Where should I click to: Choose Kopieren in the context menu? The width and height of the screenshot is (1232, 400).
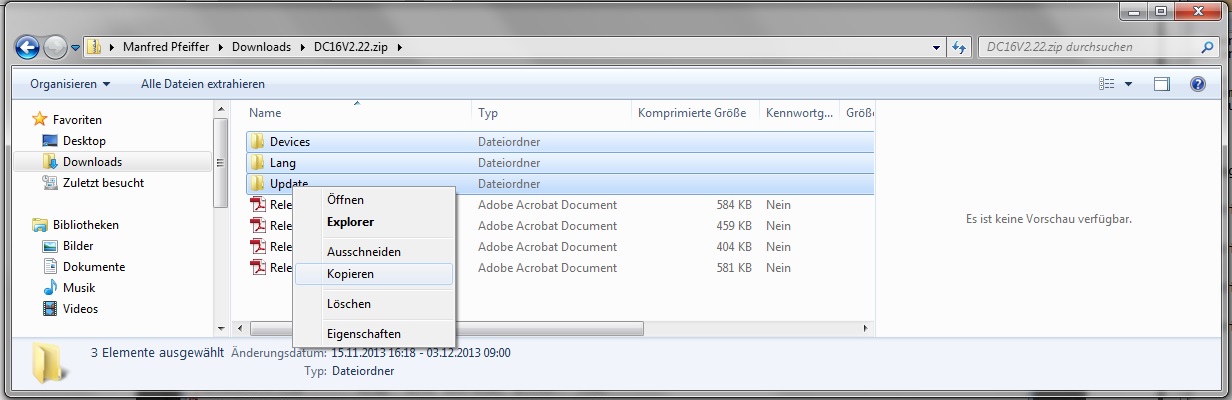[x=374, y=273]
